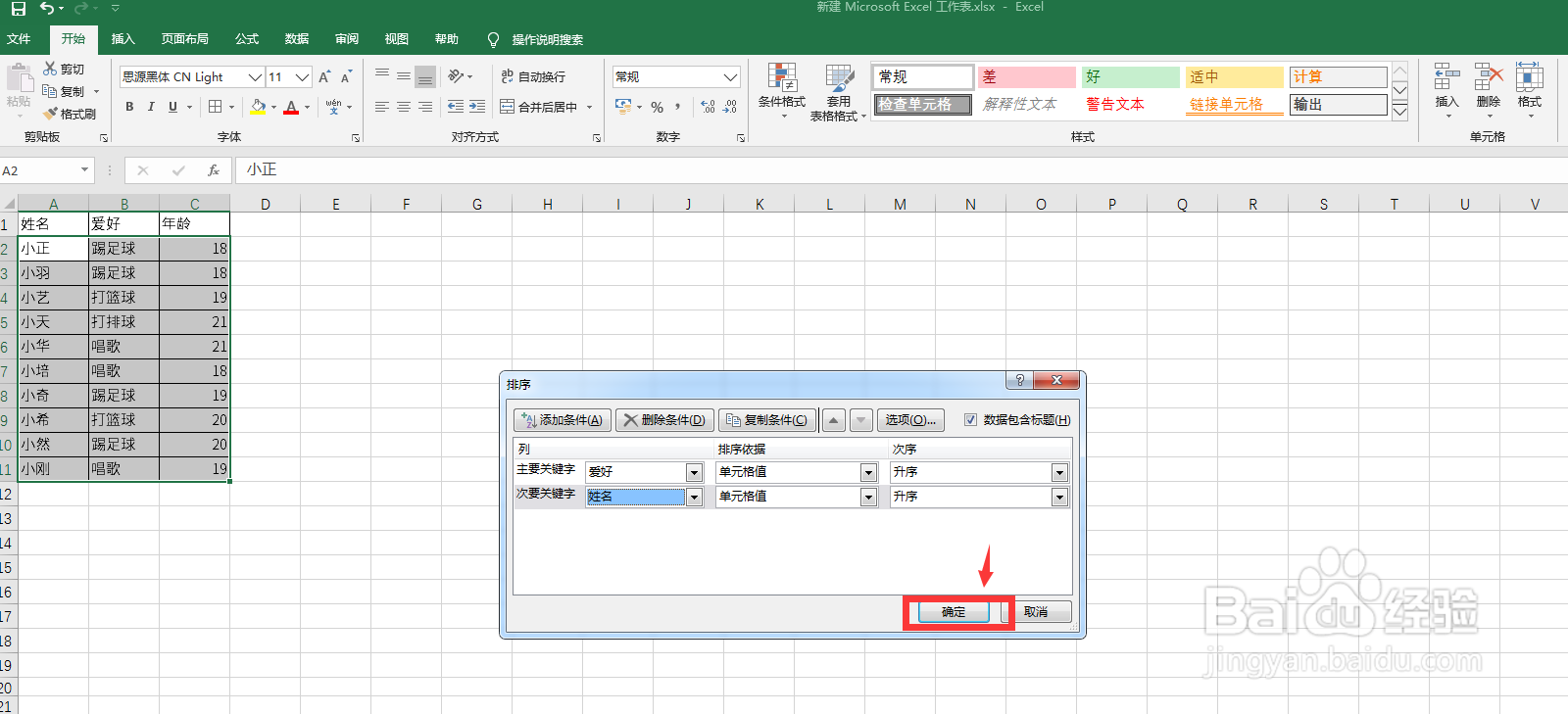The width and height of the screenshot is (1568, 714).
Task: Click cell containing 小羽
Action: (x=54, y=273)
